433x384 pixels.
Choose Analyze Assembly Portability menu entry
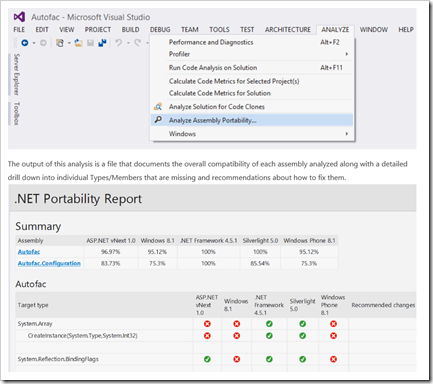[252, 120]
